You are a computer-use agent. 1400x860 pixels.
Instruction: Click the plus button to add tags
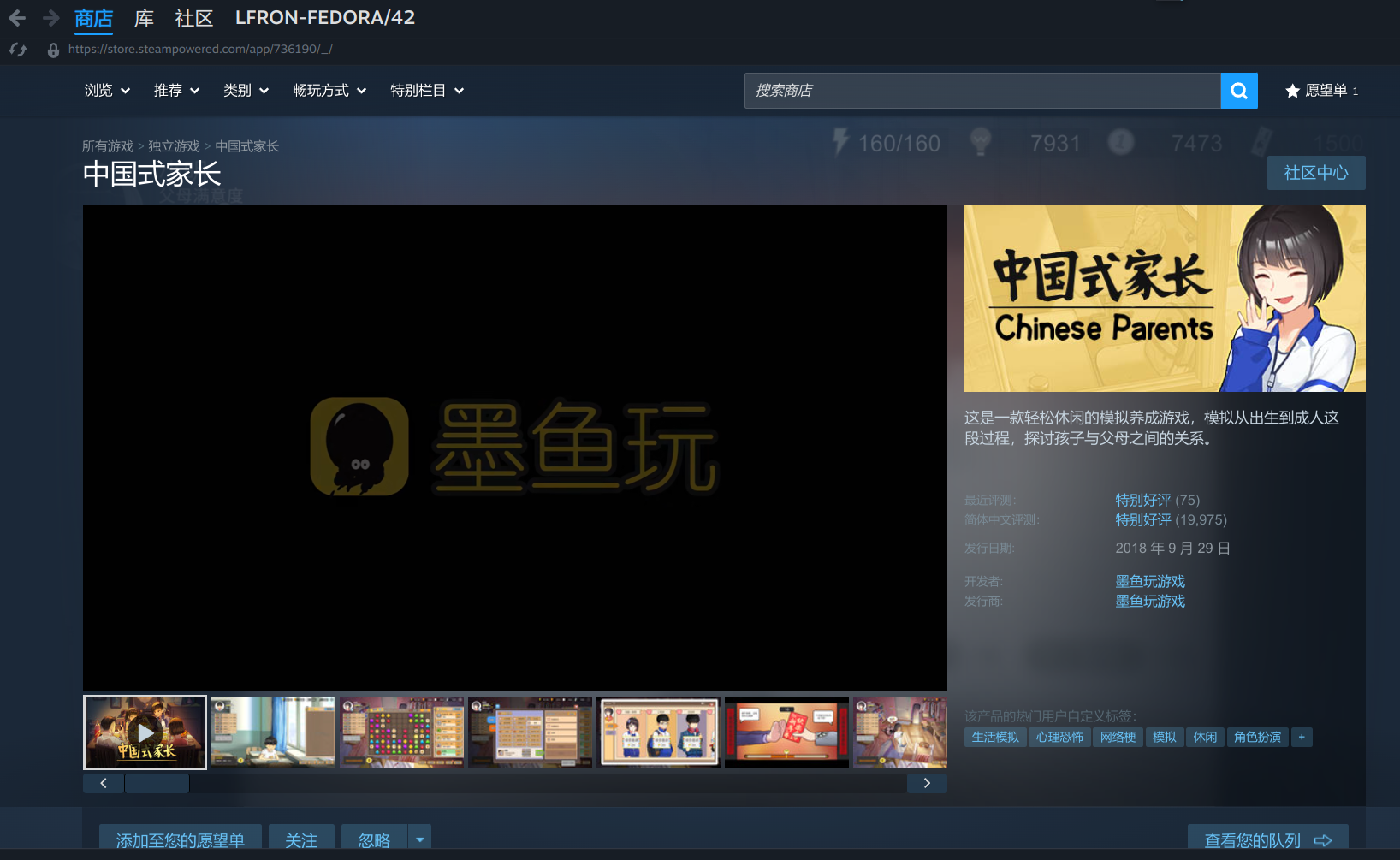pos(1302,738)
